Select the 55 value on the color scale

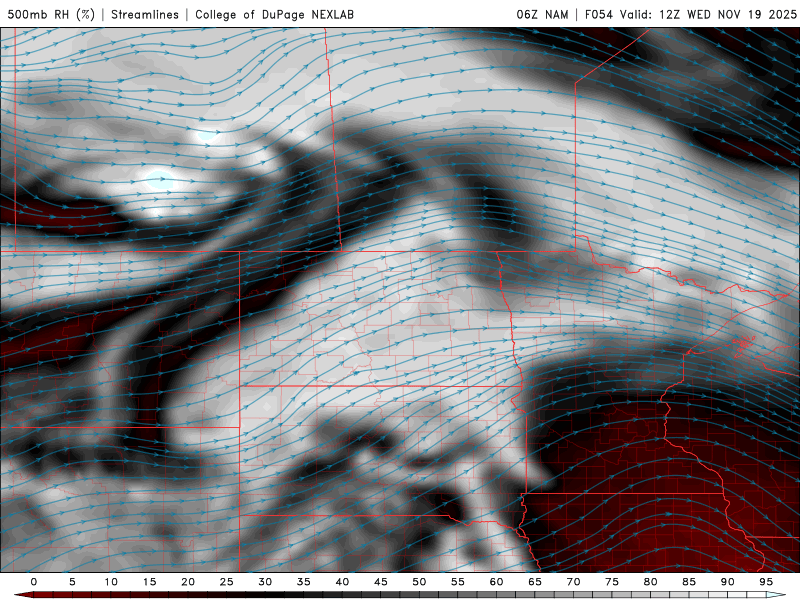(x=458, y=582)
